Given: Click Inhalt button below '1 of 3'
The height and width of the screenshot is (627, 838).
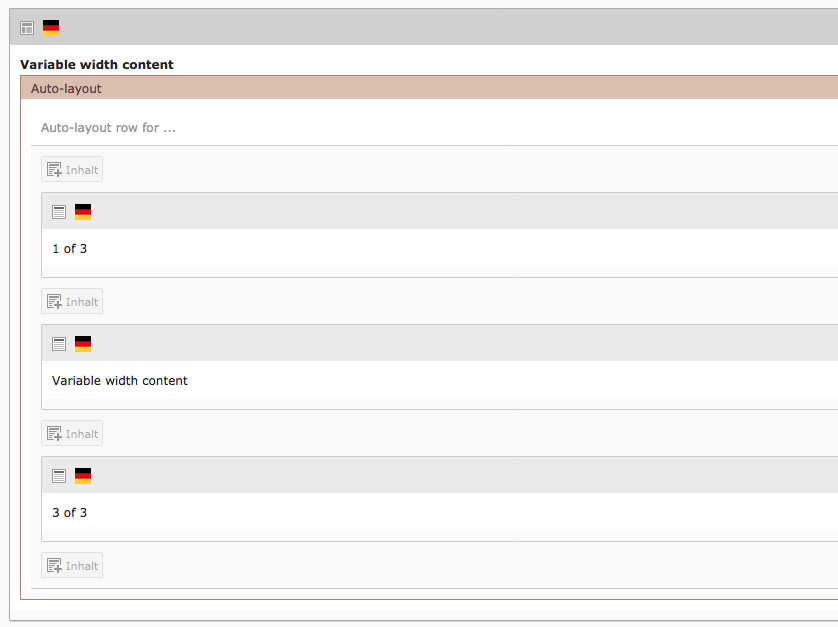Looking at the screenshot, I should point(72,301).
